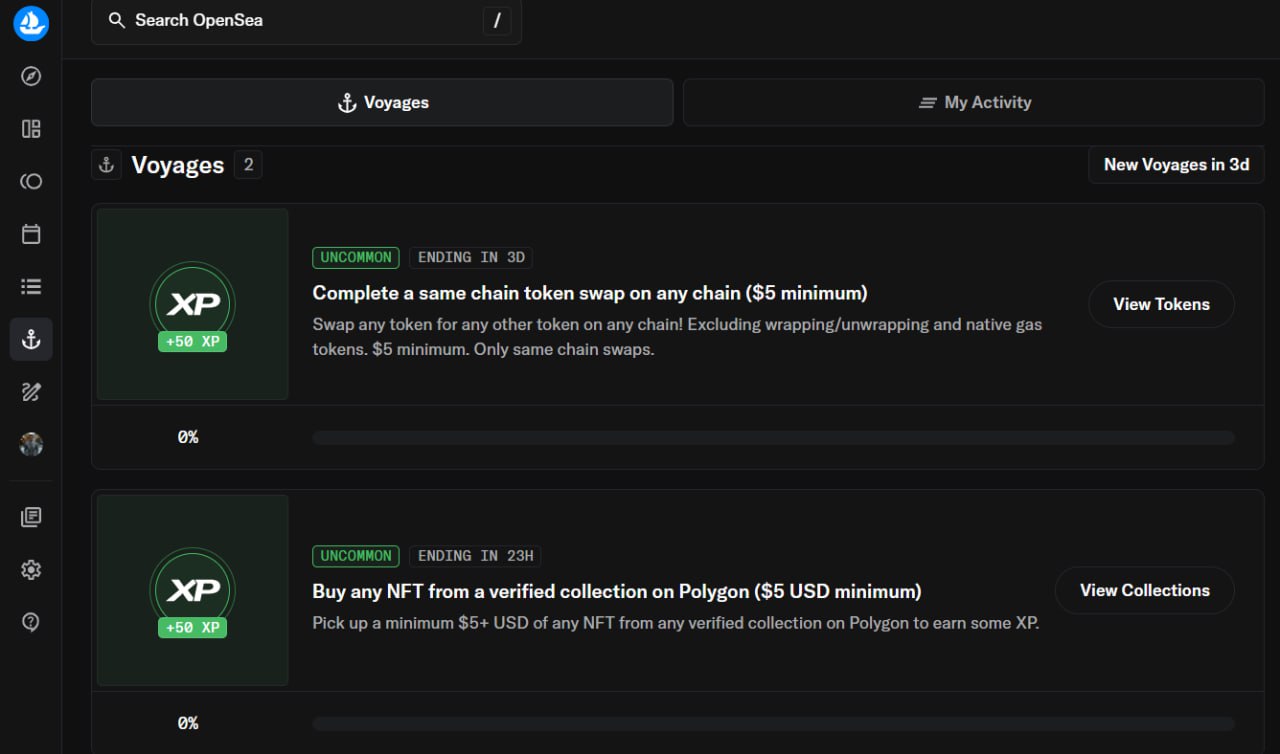Open the compass Discover icon in sidebar
The width and height of the screenshot is (1280, 754).
pos(31,76)
